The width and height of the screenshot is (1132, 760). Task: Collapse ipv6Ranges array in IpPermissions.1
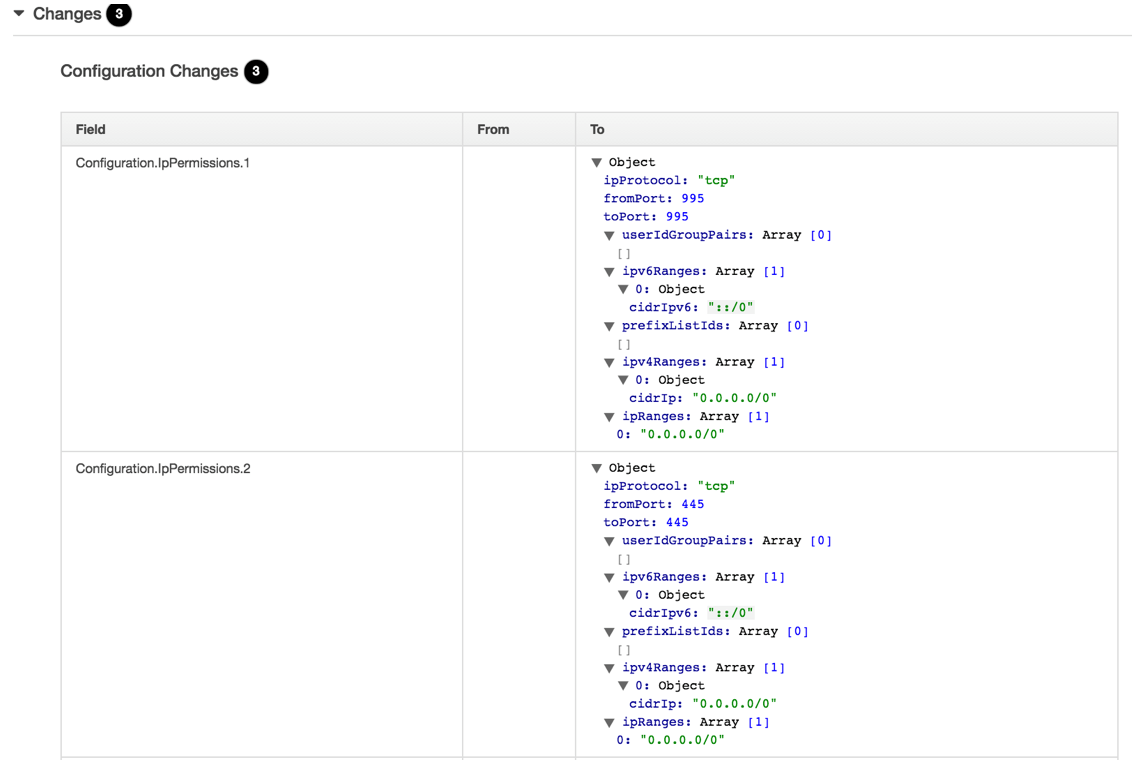609,272
